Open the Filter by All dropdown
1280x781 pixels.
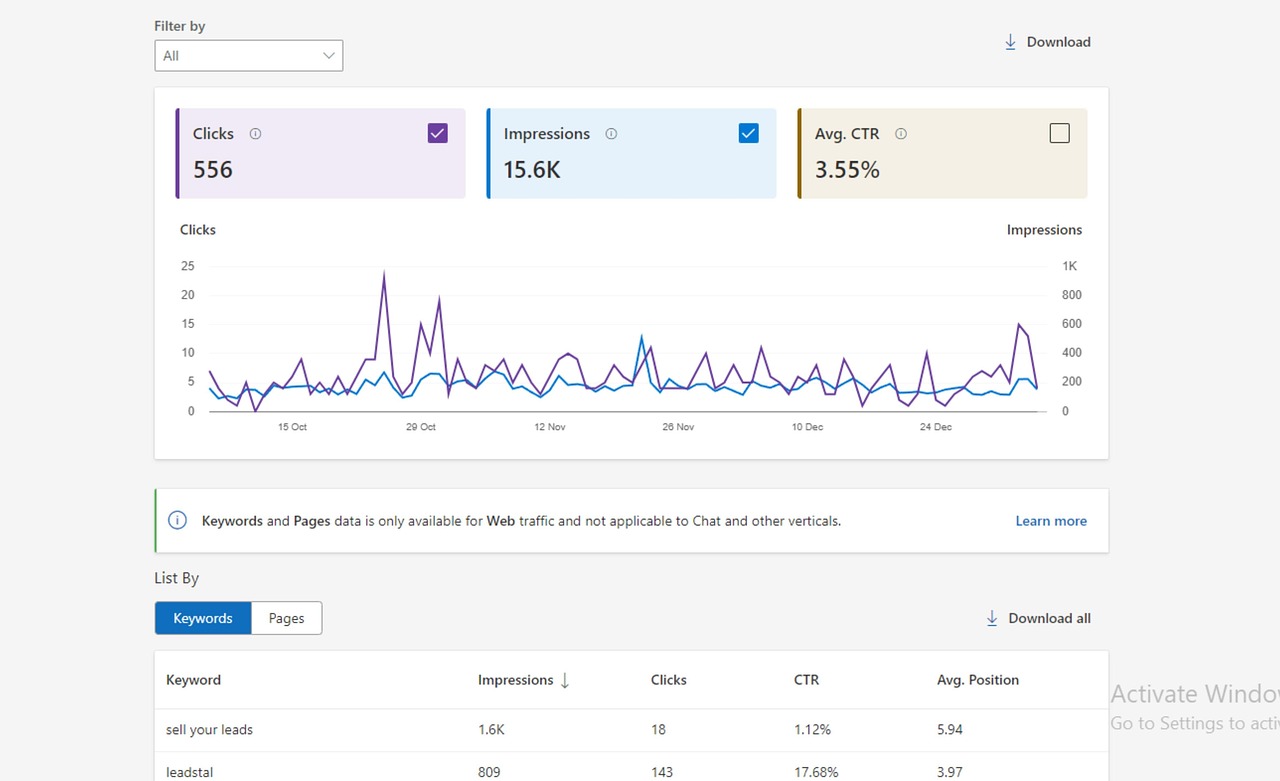click(x=249, y=56)
